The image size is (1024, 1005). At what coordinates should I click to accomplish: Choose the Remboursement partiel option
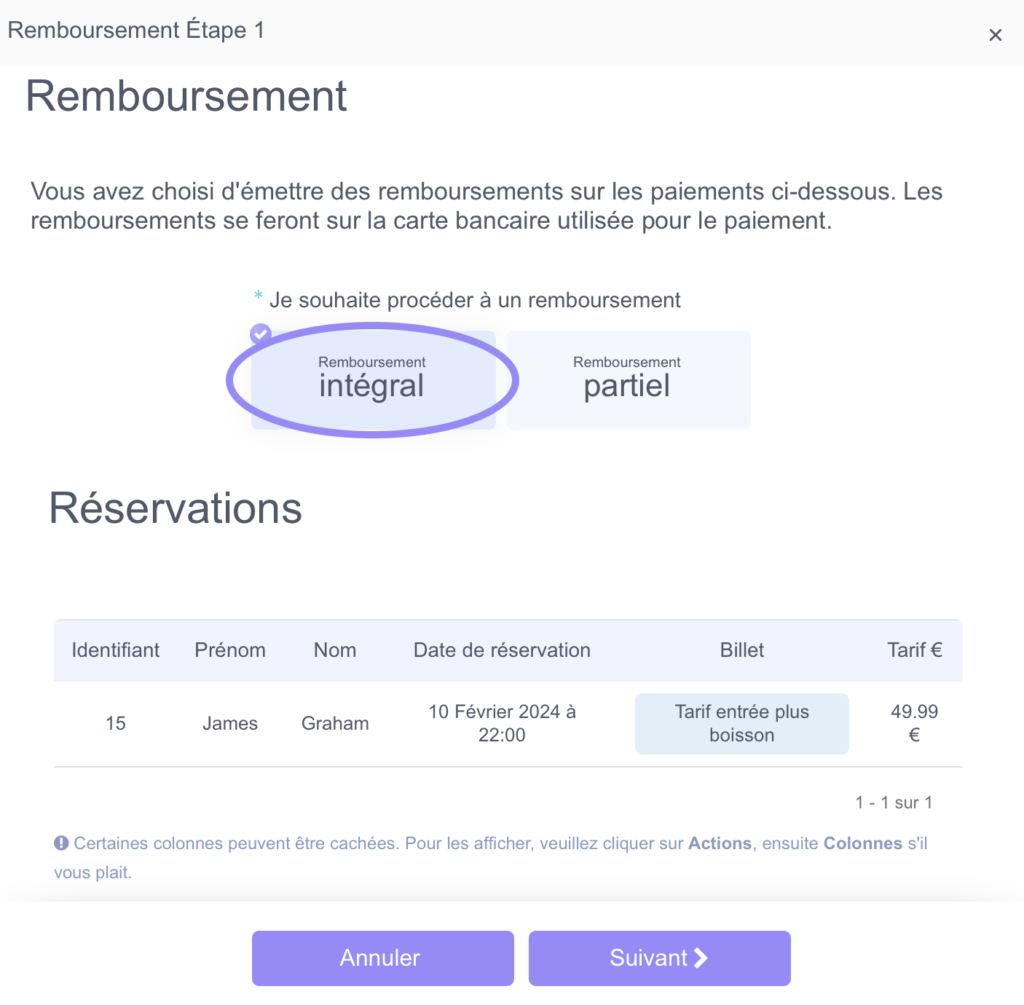coord(628,380)
